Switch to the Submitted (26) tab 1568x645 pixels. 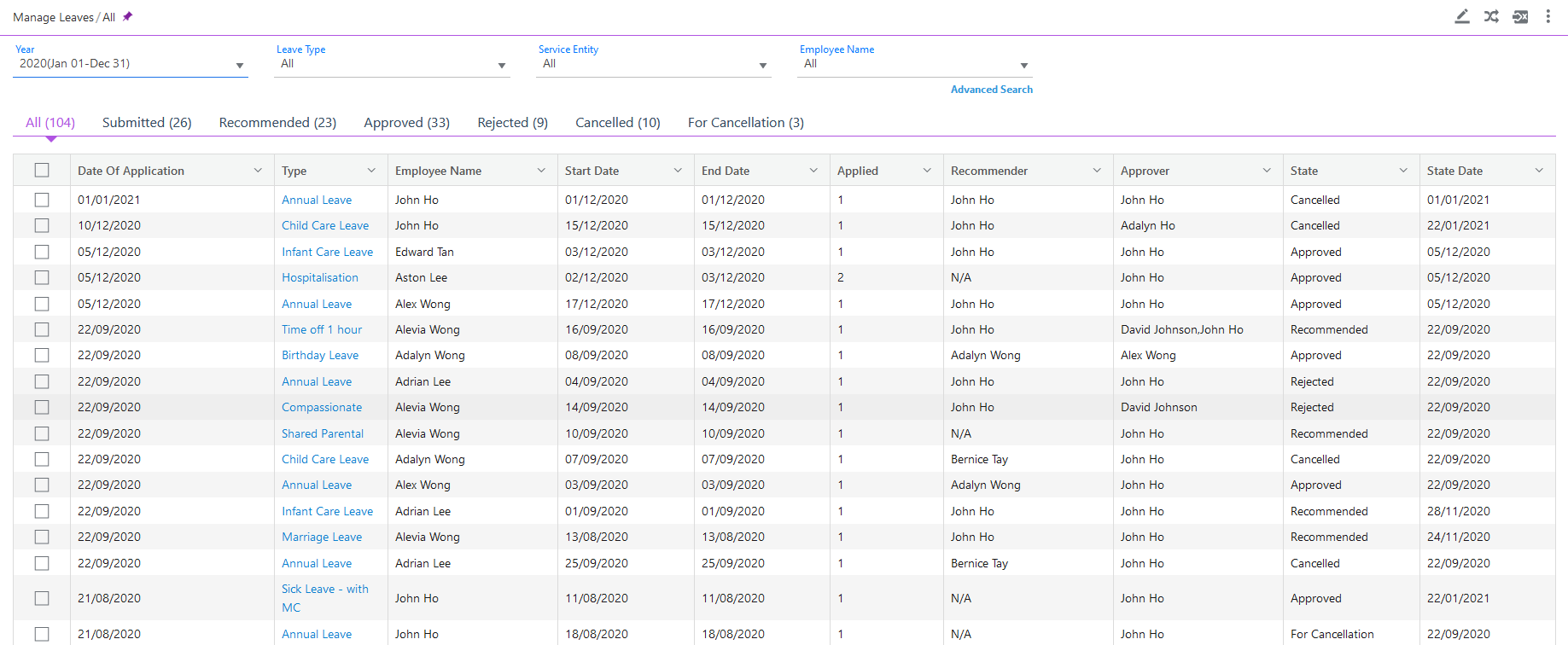147,123
